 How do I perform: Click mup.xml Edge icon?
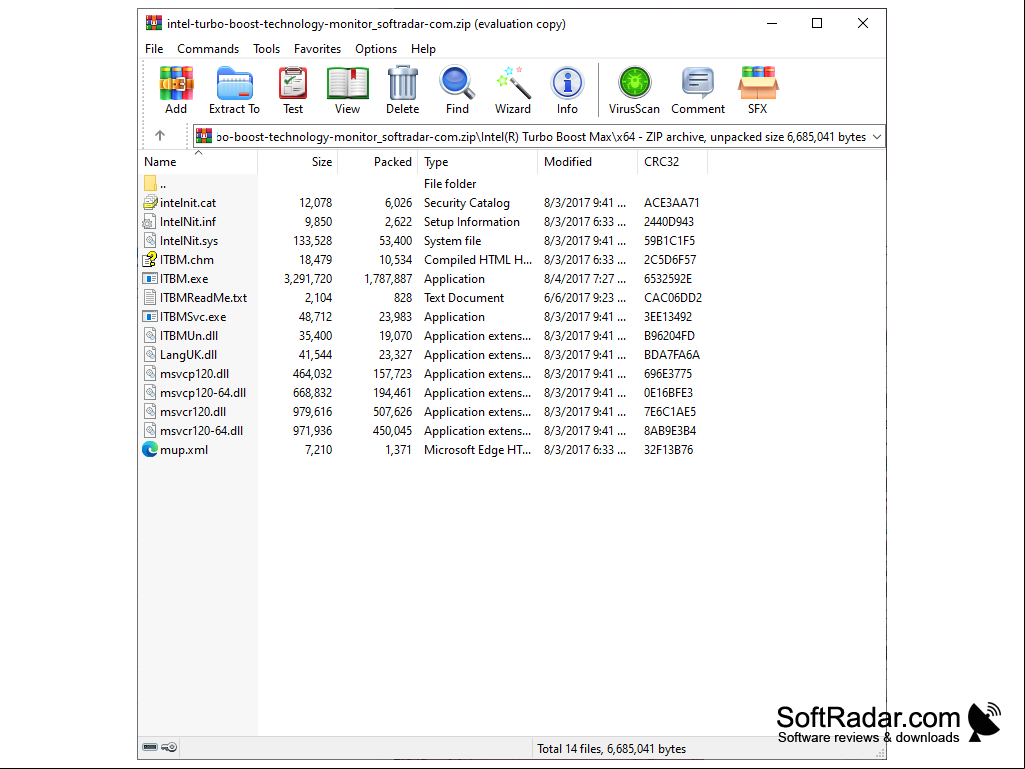150,450
